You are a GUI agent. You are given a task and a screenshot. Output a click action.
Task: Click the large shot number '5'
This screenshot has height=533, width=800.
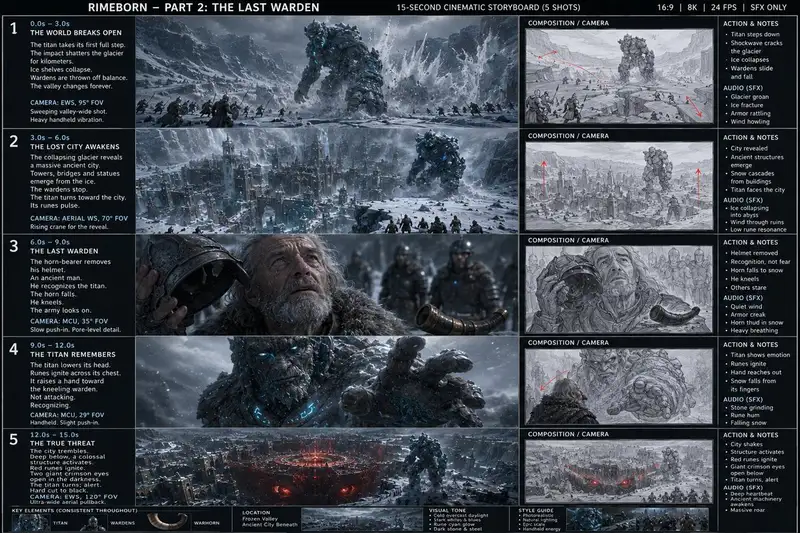coord(14,439)
